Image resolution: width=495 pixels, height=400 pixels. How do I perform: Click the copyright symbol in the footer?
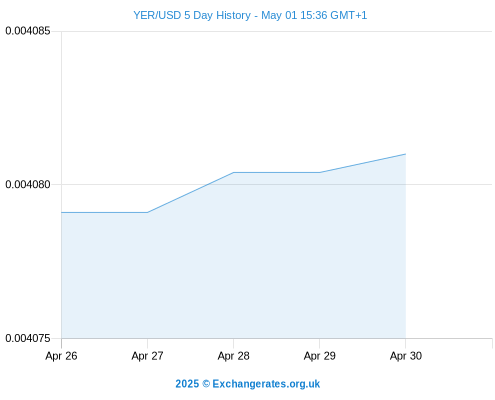(x=206, y=384)
